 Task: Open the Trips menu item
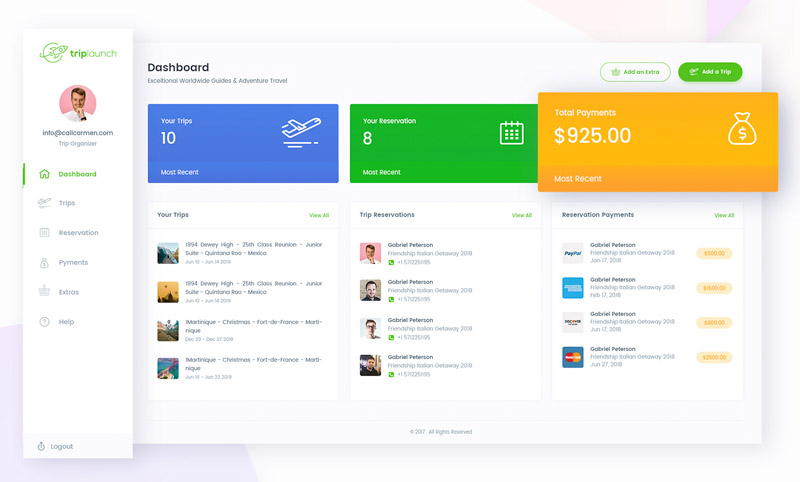pos(67,203)
